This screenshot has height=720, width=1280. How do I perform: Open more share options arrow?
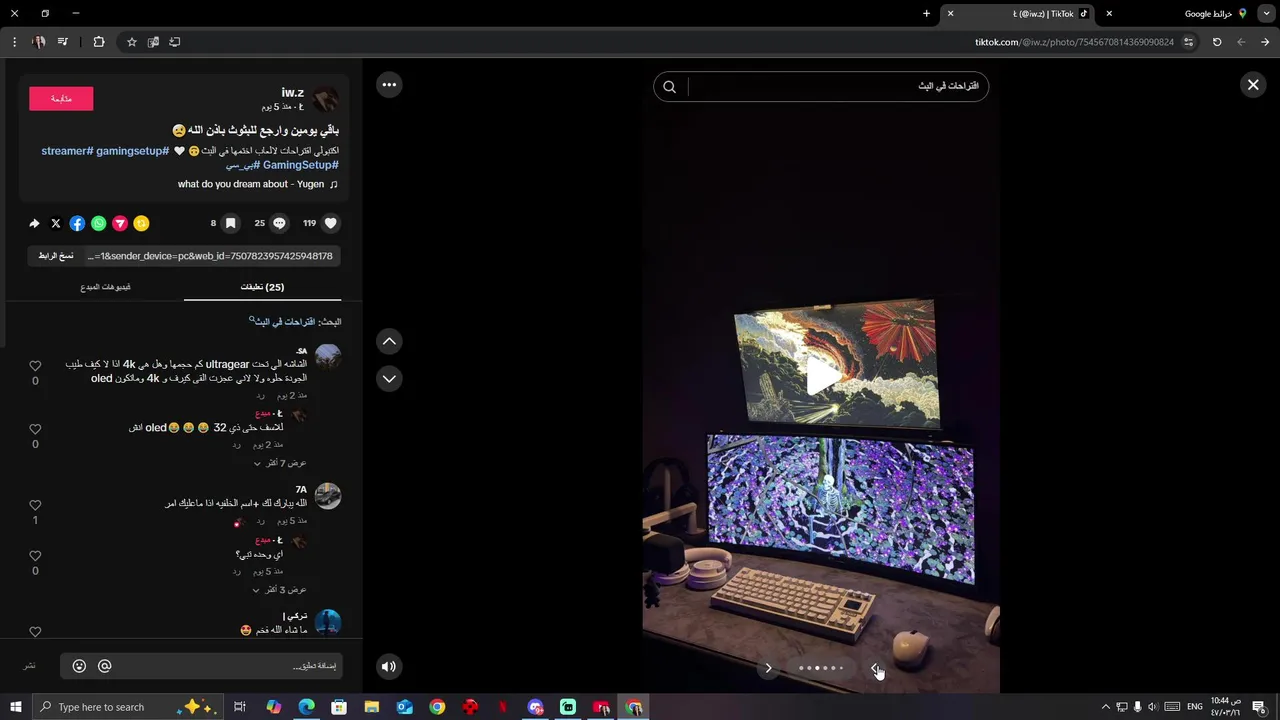click(34, 223)
